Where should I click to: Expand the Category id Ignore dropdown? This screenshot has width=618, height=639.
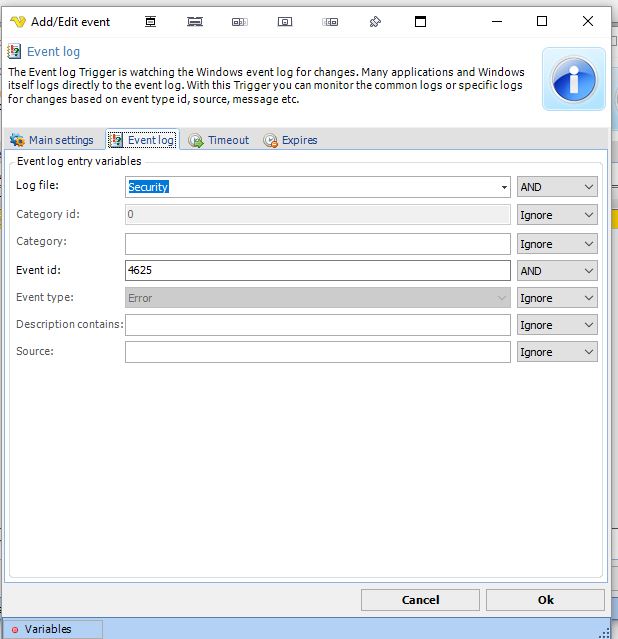(x=557, y=215)
